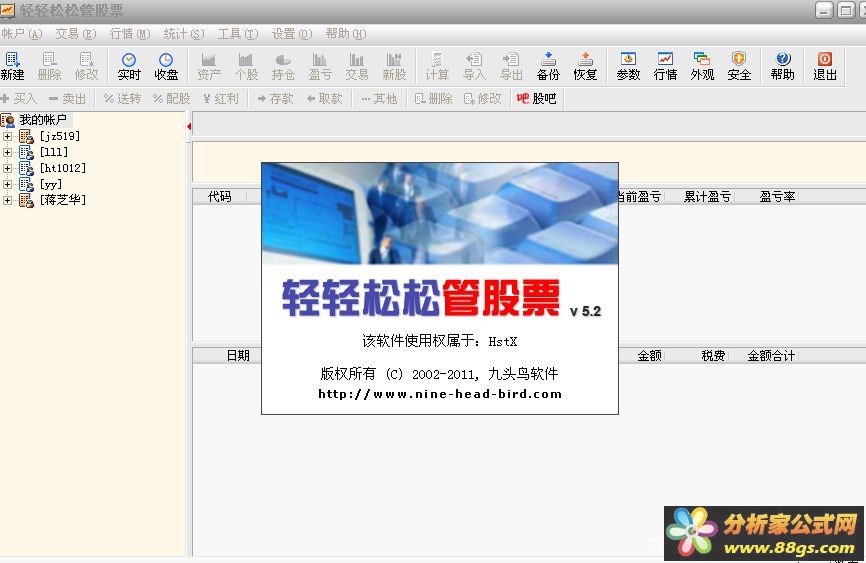Image resolution: width=866 pixels, height=563 pixels.
Task: Click the 安全 (security) shield icon
Action: coord(739,66)
